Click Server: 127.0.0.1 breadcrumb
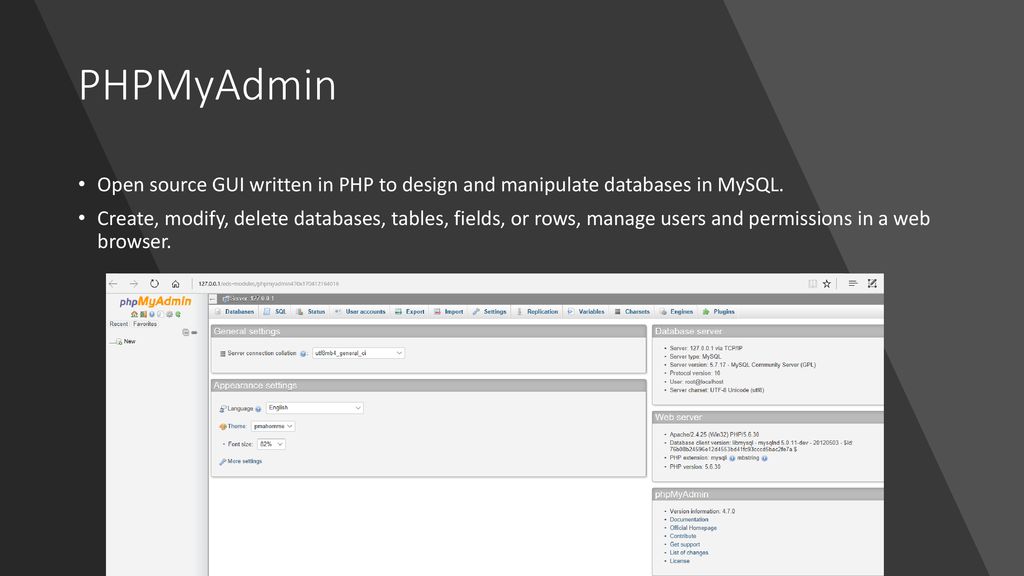Viewport: 1024px width, 576px height. pos(249,298)
